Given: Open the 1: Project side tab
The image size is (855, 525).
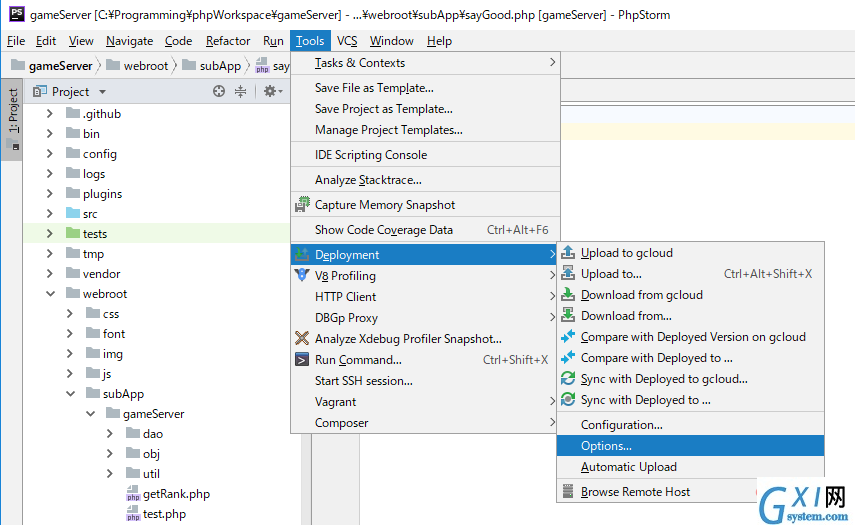Looking at the screenshot, I should 13,119.
